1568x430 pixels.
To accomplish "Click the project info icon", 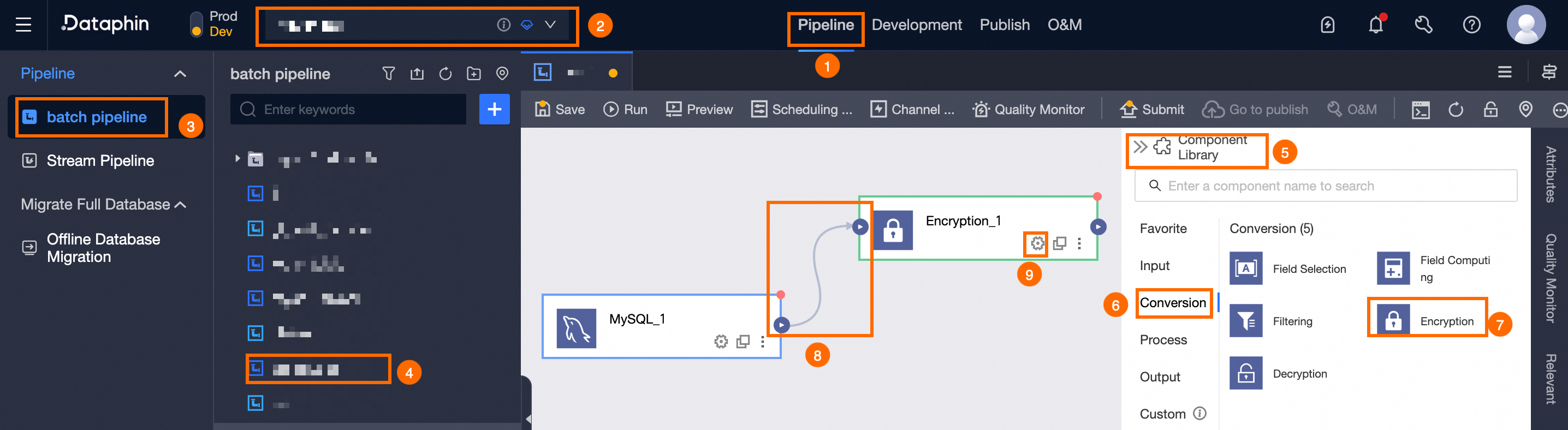I will point(503,25).
